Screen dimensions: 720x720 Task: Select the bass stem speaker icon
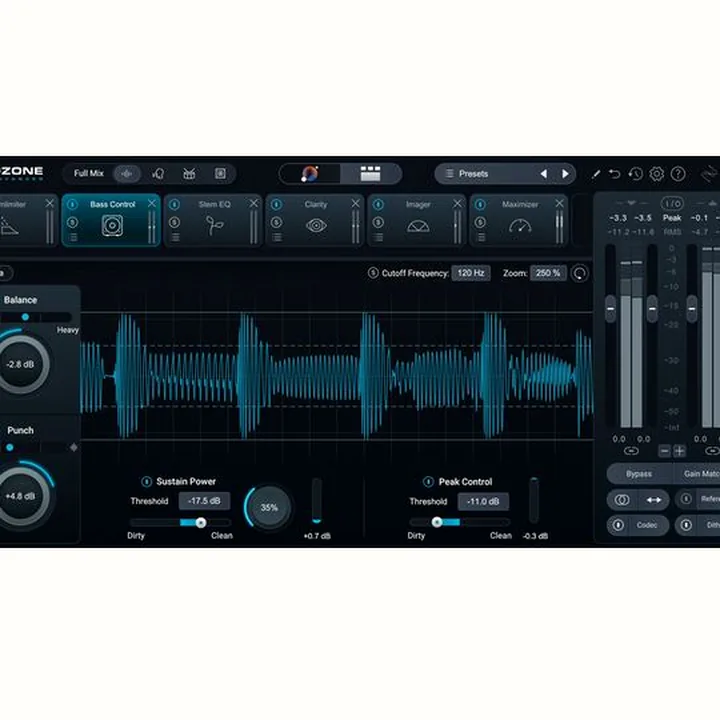tap(220, 174)
